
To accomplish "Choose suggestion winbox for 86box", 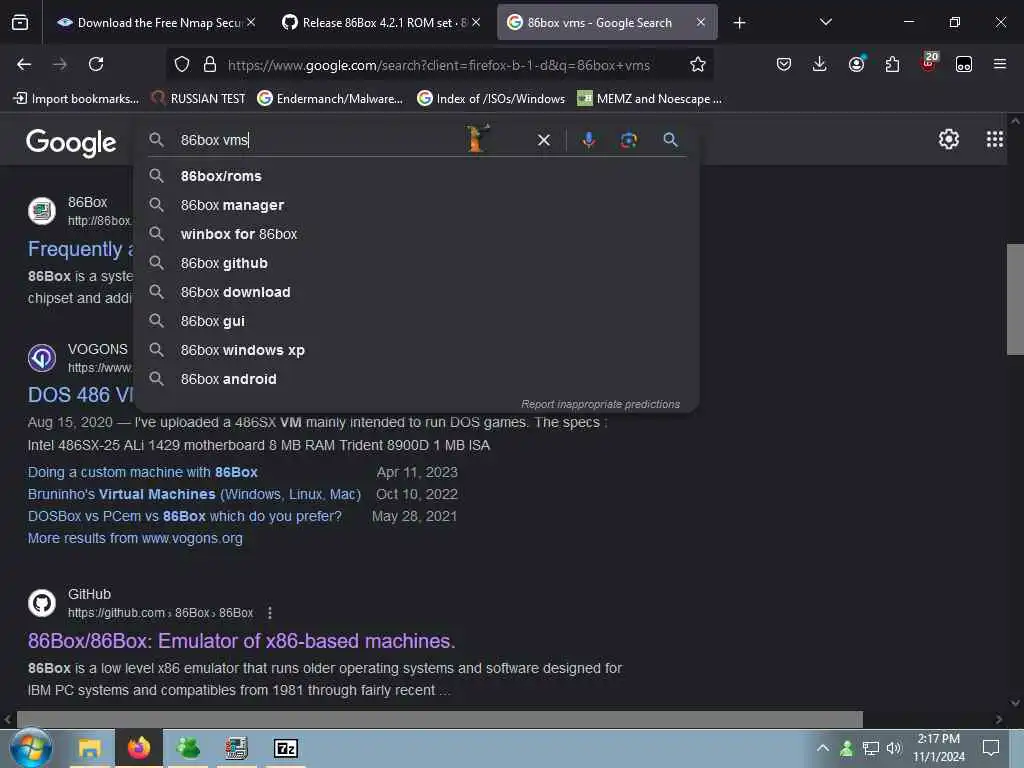I will click(x=416, y=234).
